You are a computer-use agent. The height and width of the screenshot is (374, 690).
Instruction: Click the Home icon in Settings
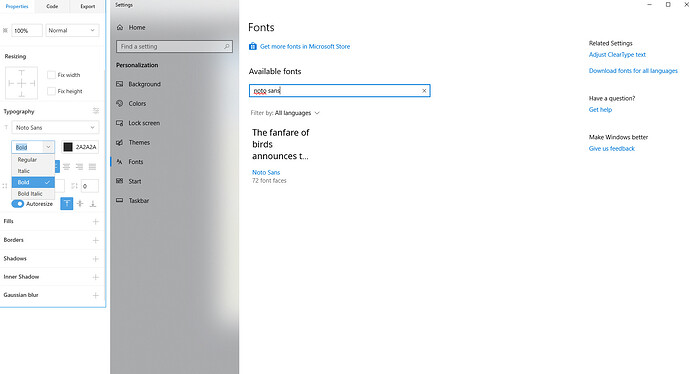point(120,27)
